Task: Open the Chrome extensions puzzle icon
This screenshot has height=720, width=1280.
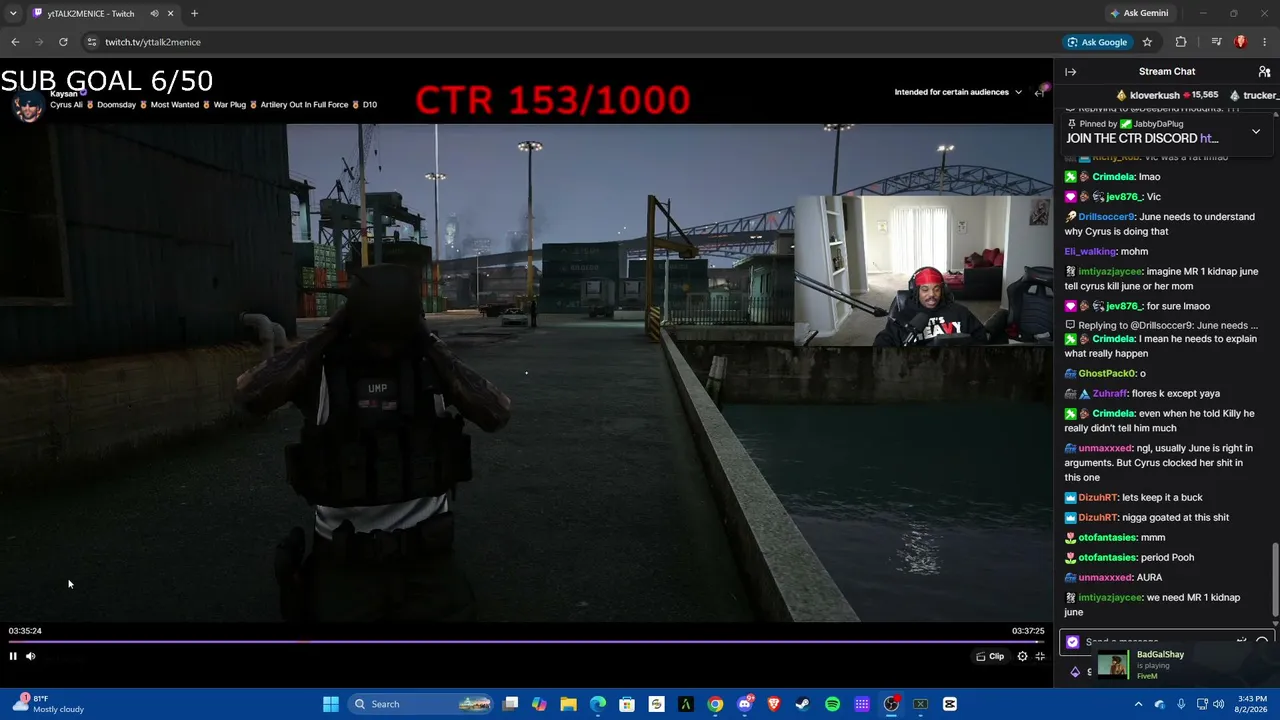Action: coord(1181,42)
